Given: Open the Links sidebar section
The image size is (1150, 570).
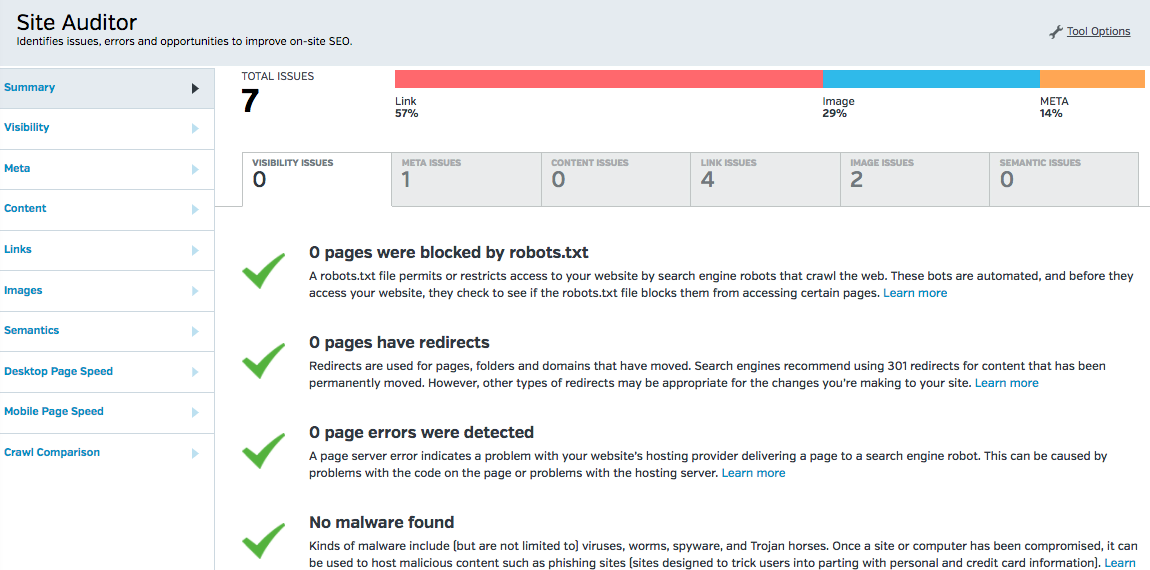Looking at the screenshot, I should click(x=107, y=250).
